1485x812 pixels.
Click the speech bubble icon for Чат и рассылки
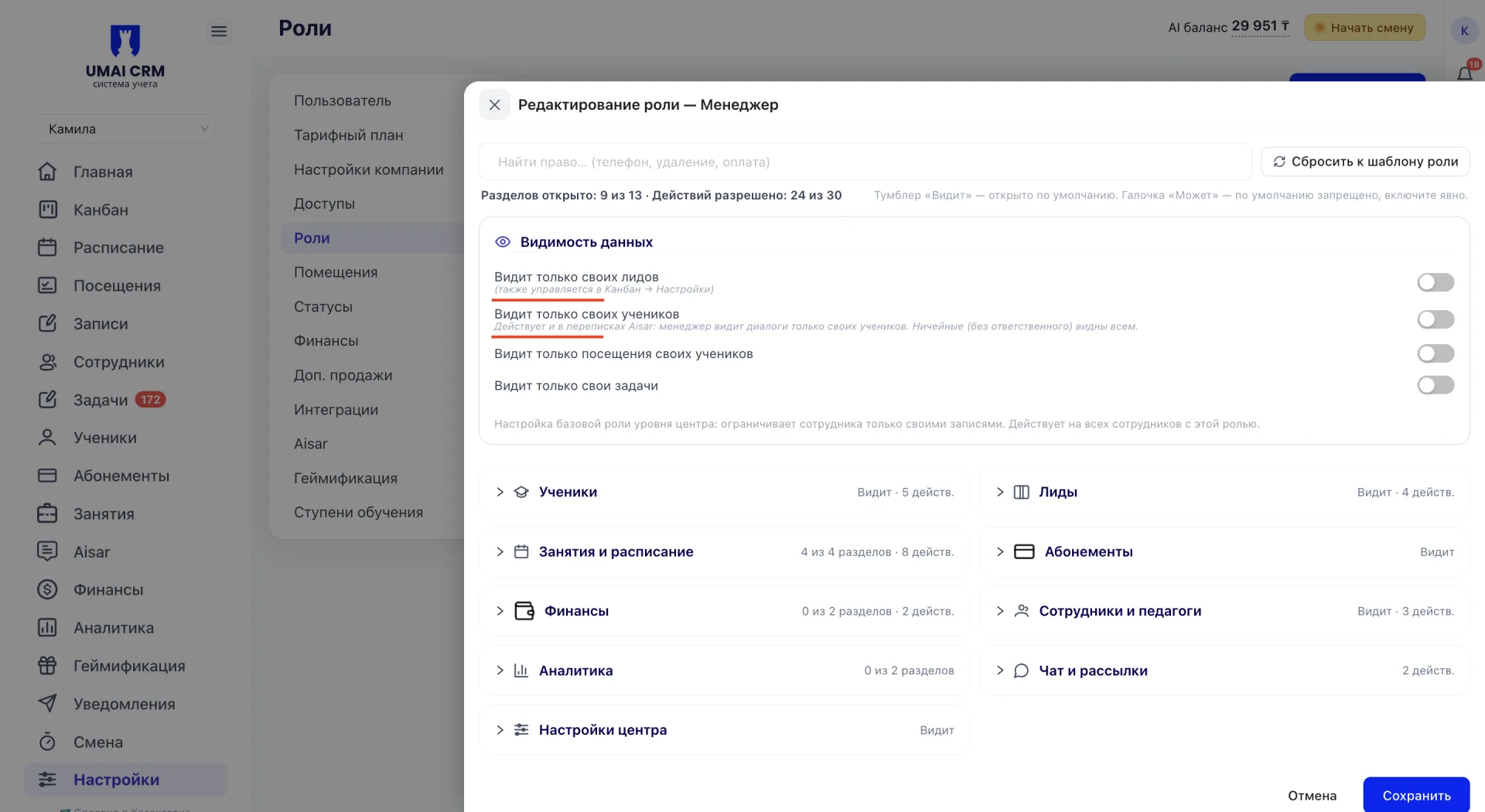pos(1021,670)
